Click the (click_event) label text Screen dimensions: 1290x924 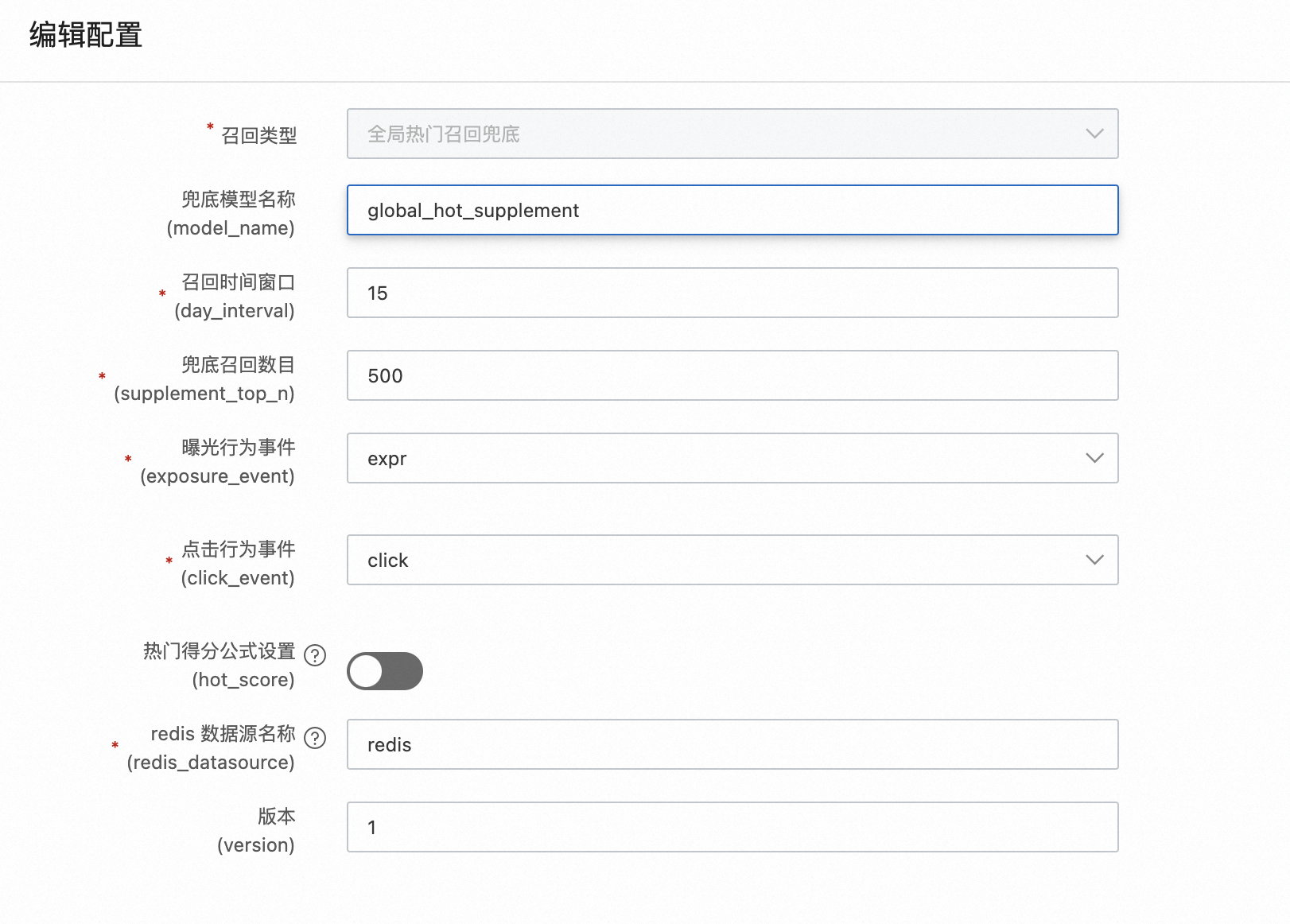click(238, 578)
